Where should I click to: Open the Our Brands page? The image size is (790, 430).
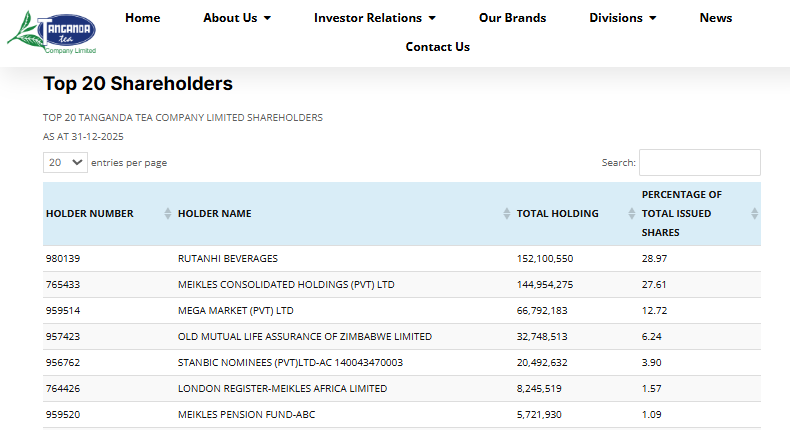point(512,18)
